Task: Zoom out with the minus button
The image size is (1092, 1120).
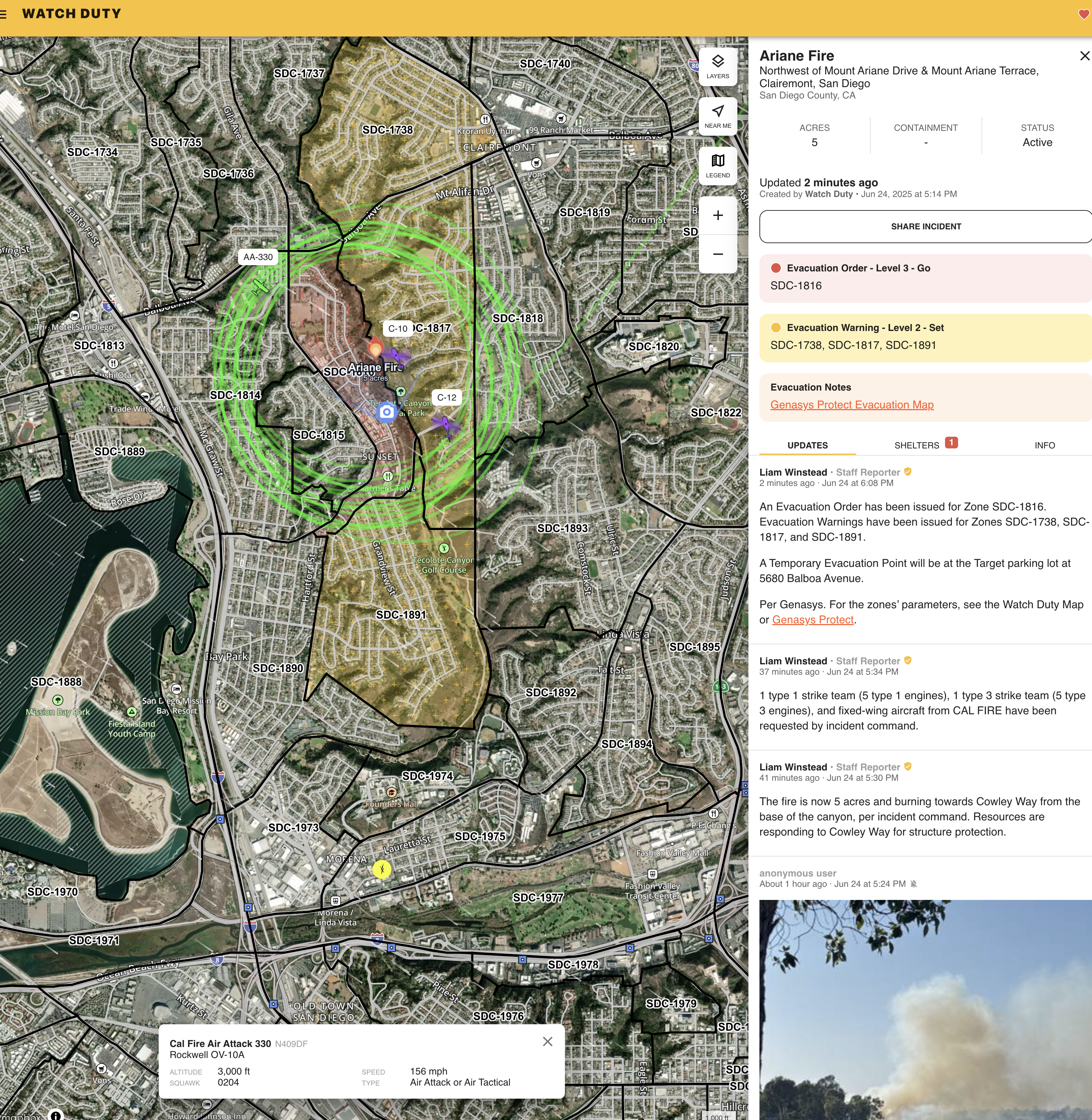Action: coord(717,254)
